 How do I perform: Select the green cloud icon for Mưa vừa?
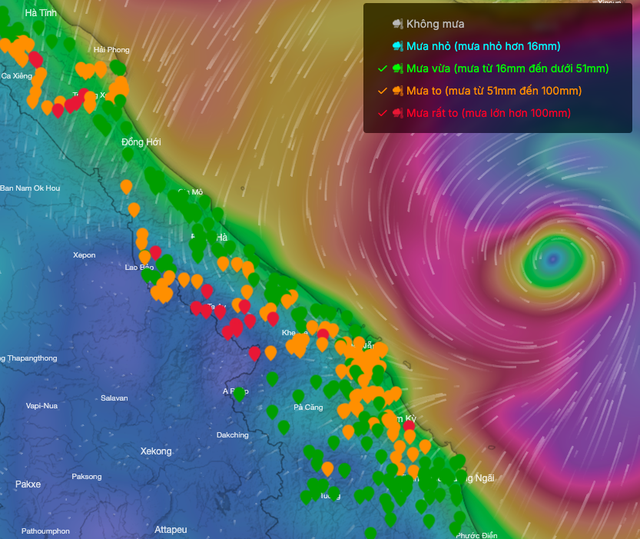point(398,68)
